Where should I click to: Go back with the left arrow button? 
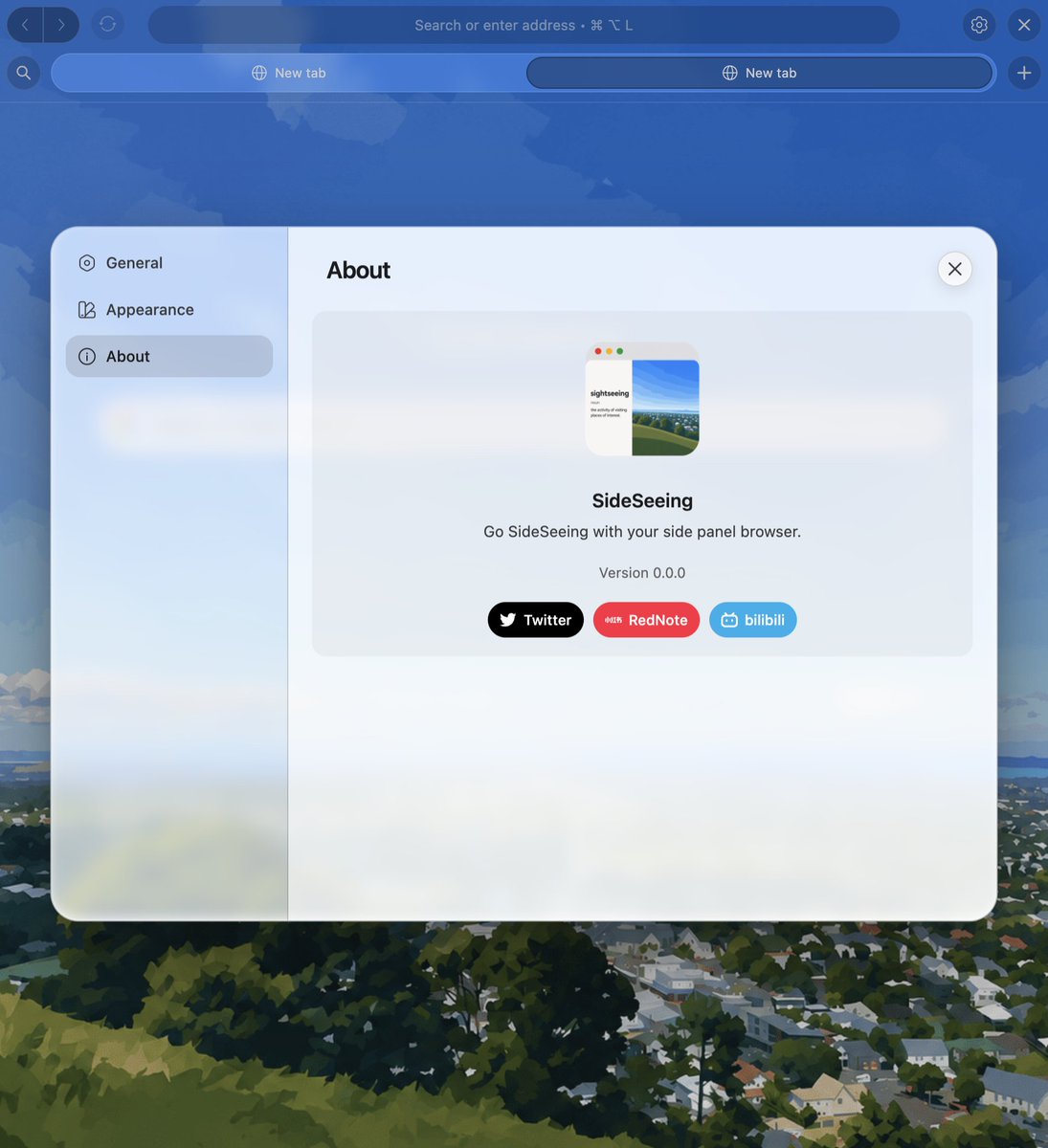[25, 25]
